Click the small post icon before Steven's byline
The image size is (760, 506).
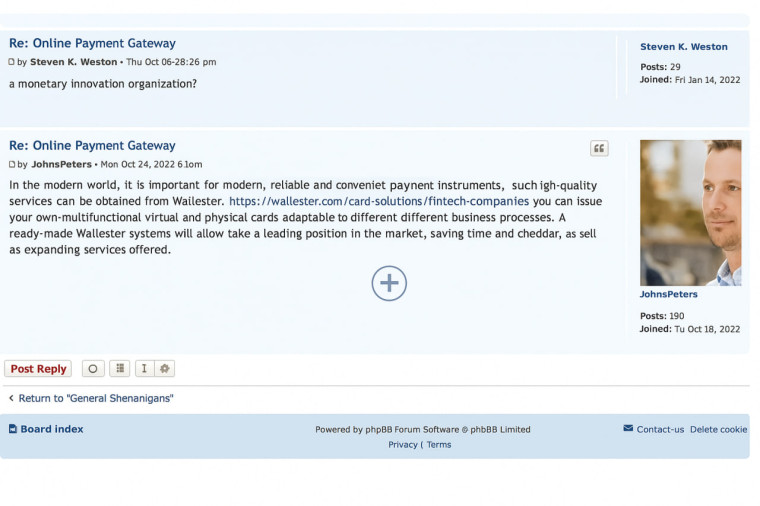pyautogui.click(x=12, y=63)
